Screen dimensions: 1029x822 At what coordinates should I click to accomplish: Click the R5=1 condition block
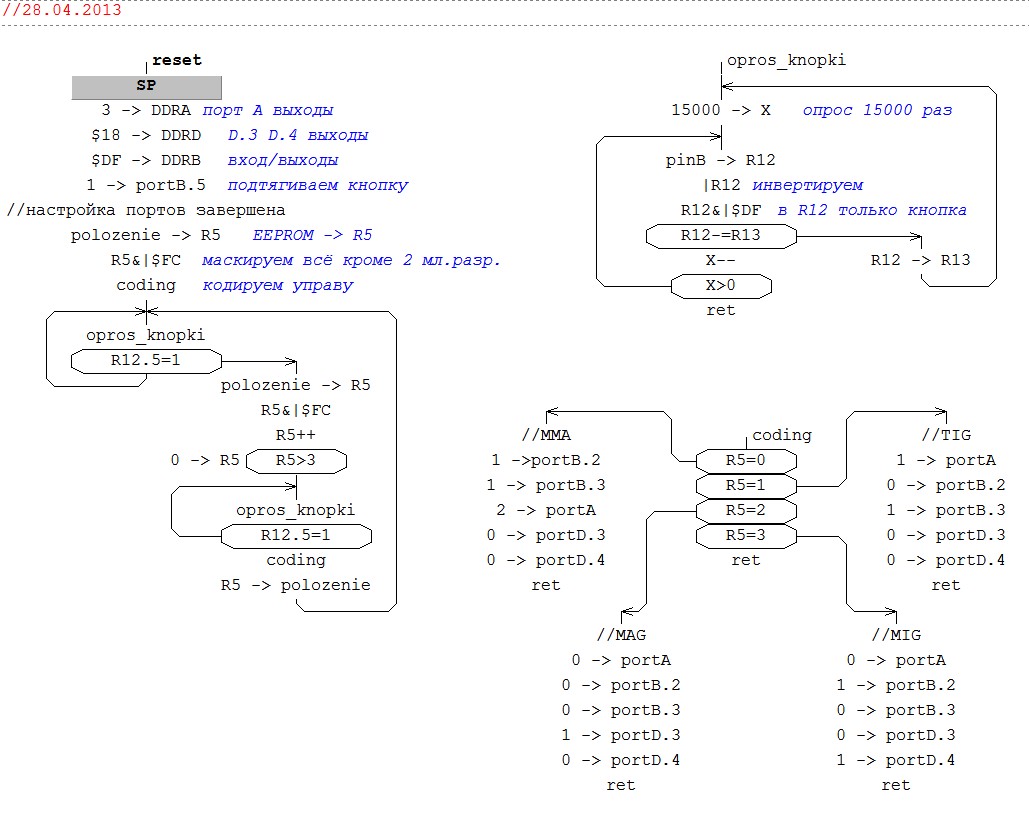tap(746, 486)
